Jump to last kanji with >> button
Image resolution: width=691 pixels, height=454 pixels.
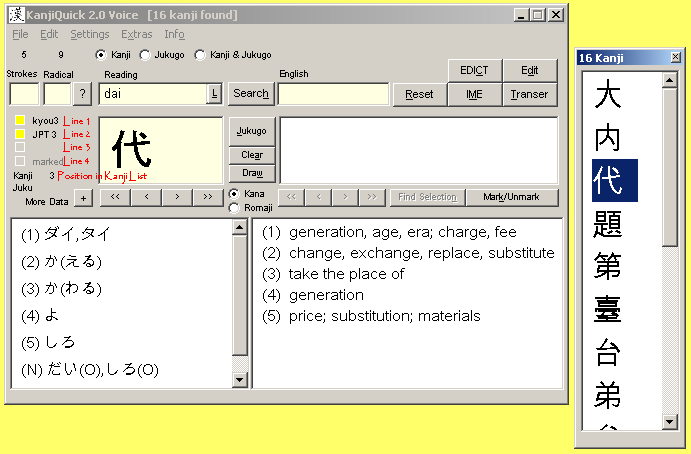pyautogui.click(x=208, y=197)
